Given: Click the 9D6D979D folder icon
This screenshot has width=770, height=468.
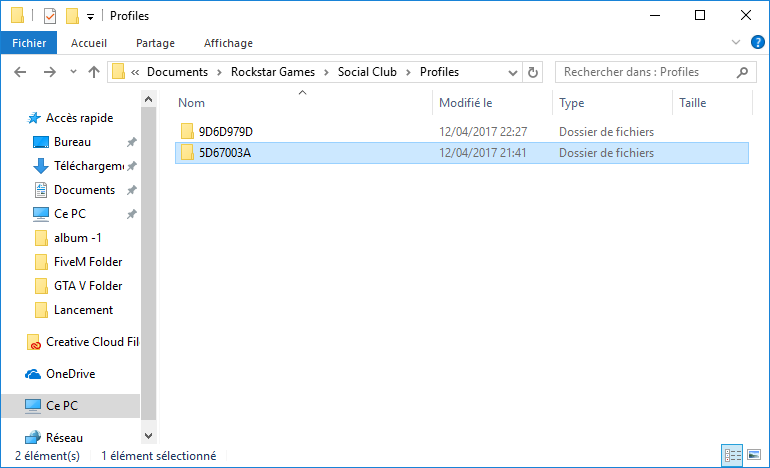Looking at the screenshot, I should tap(187, 131).
